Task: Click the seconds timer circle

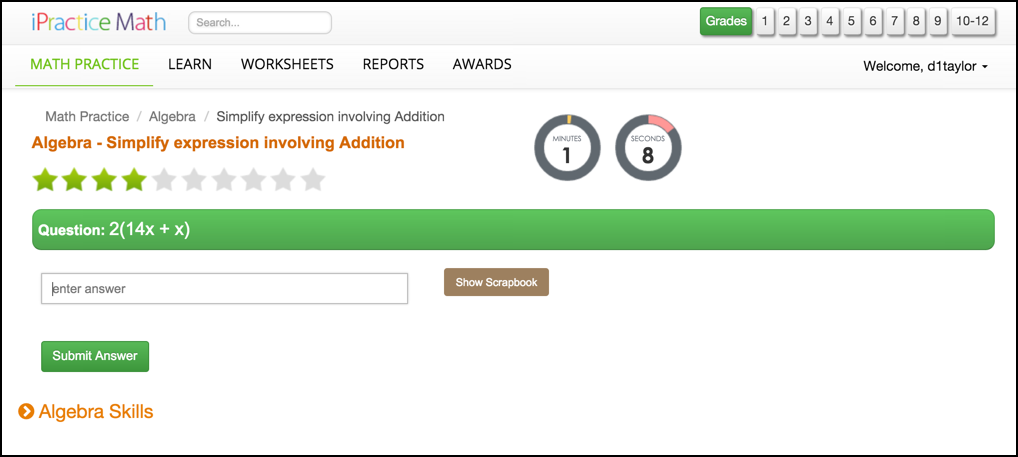Action: [x=647, y=148]
